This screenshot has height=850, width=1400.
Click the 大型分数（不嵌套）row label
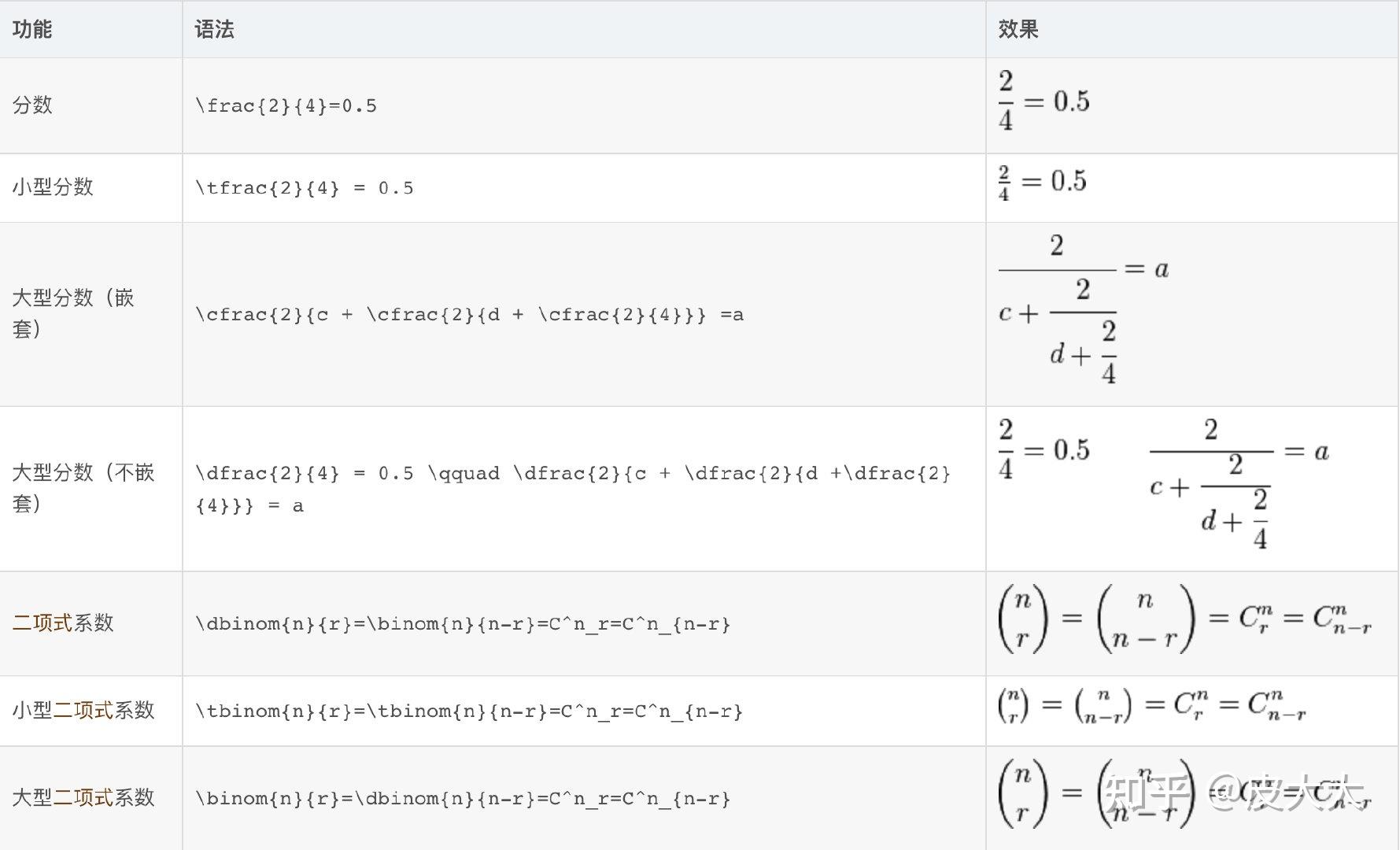click(x=83, y=488)
